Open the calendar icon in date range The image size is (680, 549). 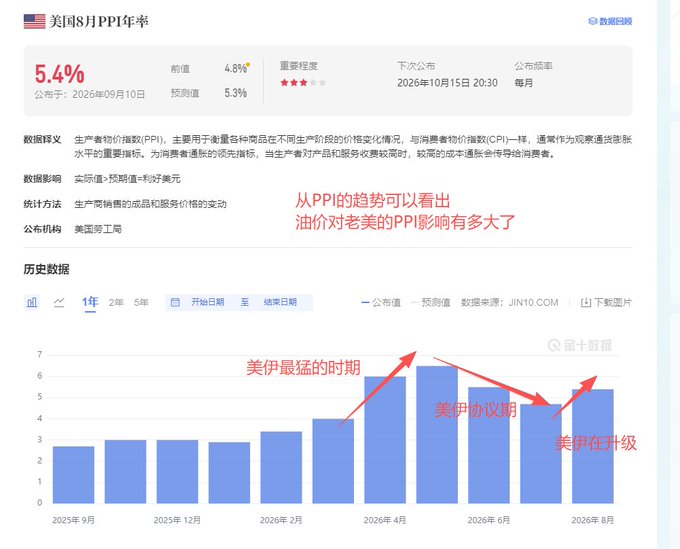point(175,302)
